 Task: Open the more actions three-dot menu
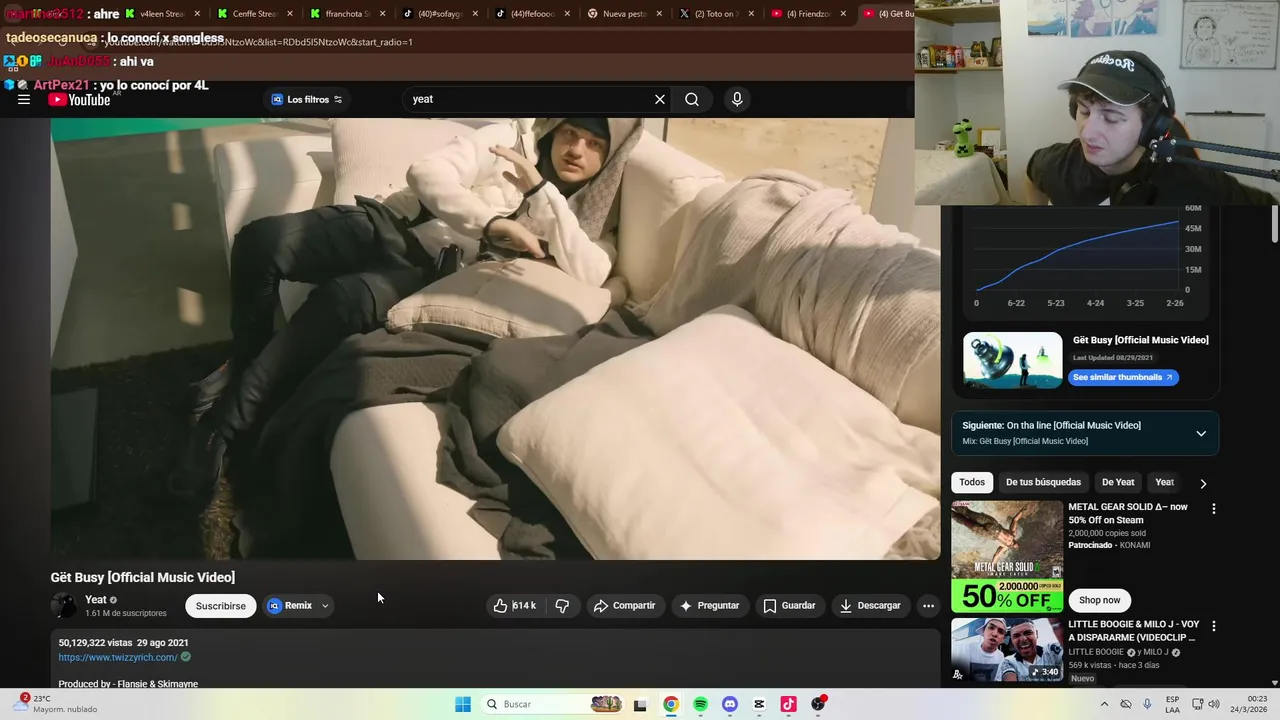tap(928, 605)
